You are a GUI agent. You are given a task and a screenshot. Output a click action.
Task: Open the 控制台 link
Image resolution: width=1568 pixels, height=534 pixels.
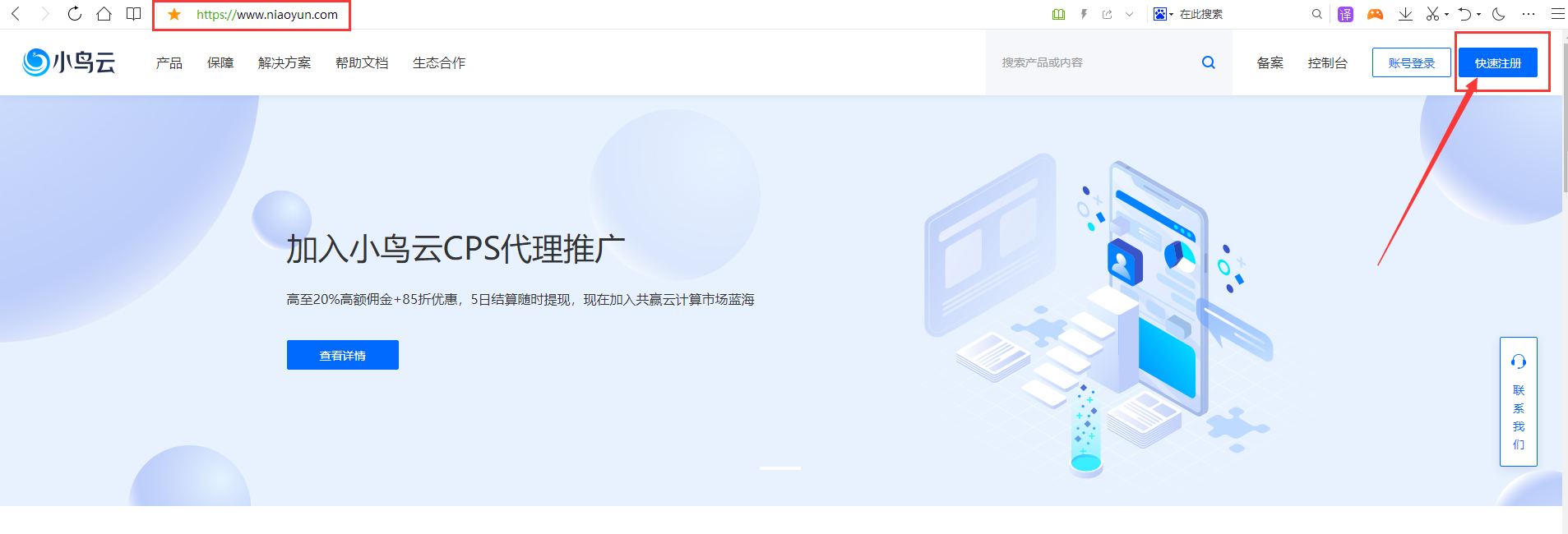[x=1328, y=63]
